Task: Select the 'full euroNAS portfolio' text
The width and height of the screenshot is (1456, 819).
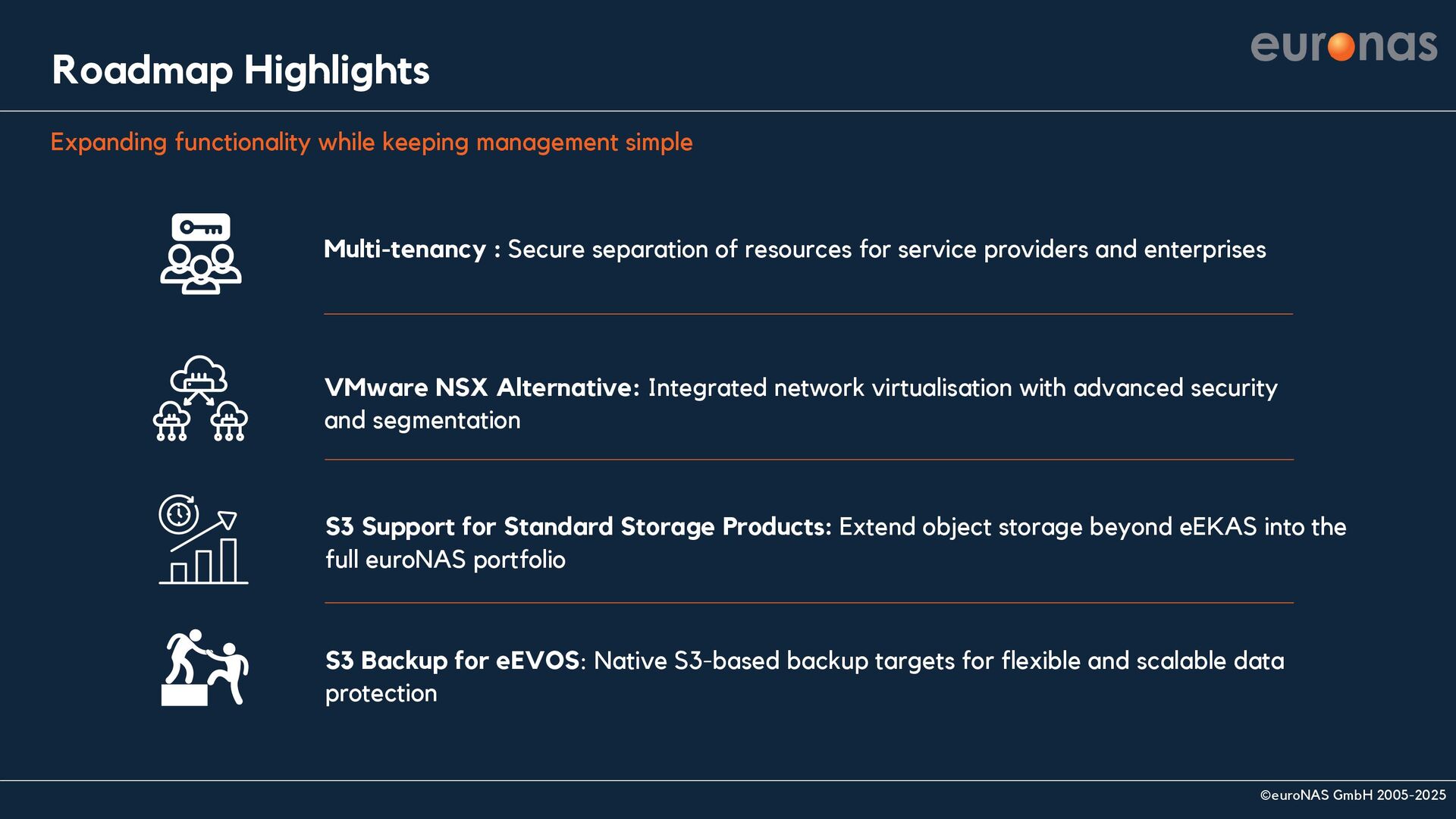Action: pyautogui.click(x=445, y=560)
